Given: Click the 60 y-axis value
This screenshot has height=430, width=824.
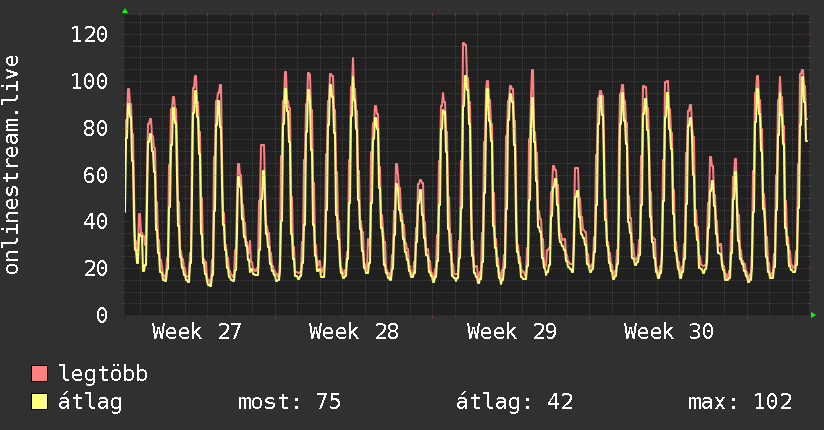Looking at the screenshot, I should click(96, 175).
